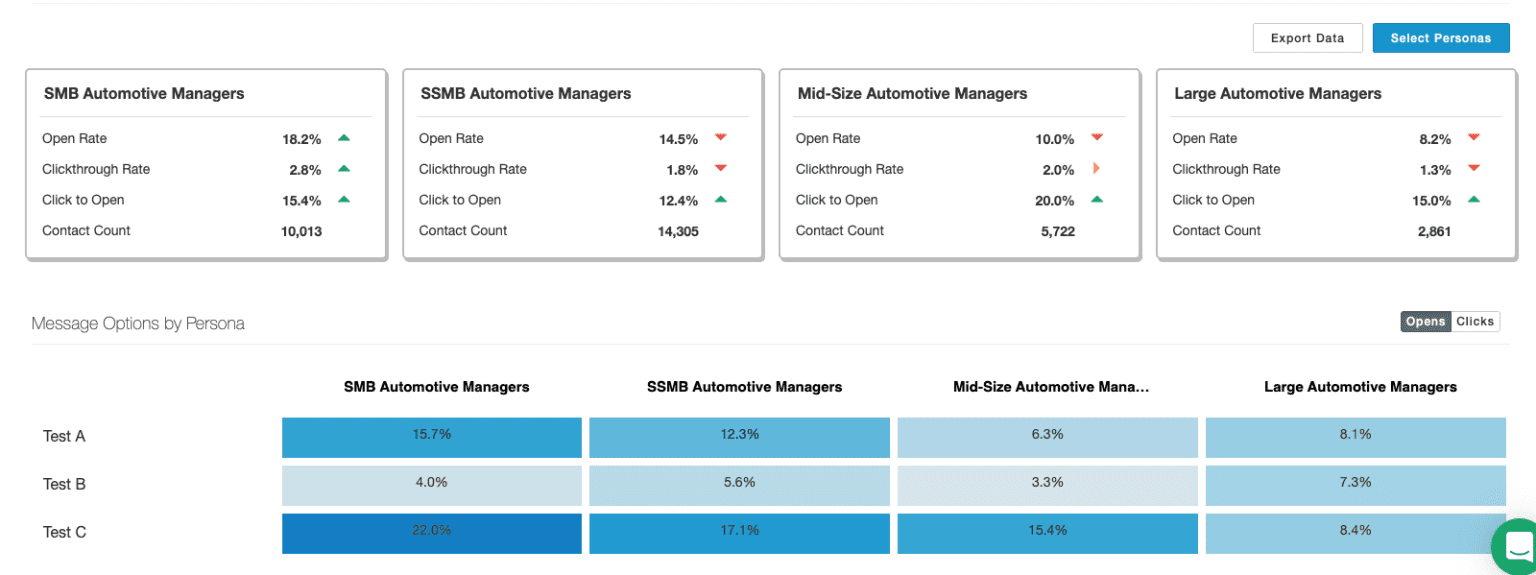Switch heatmap view to Clicks

tap(1475, 321)
